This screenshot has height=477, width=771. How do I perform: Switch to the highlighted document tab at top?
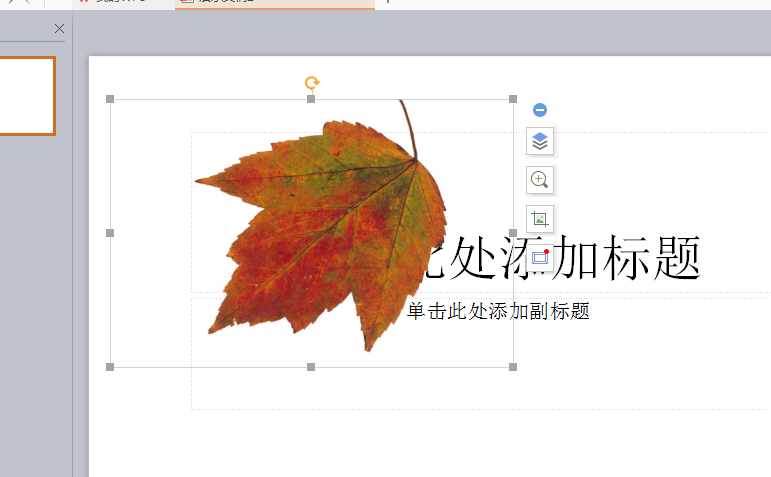click(275, 4)
